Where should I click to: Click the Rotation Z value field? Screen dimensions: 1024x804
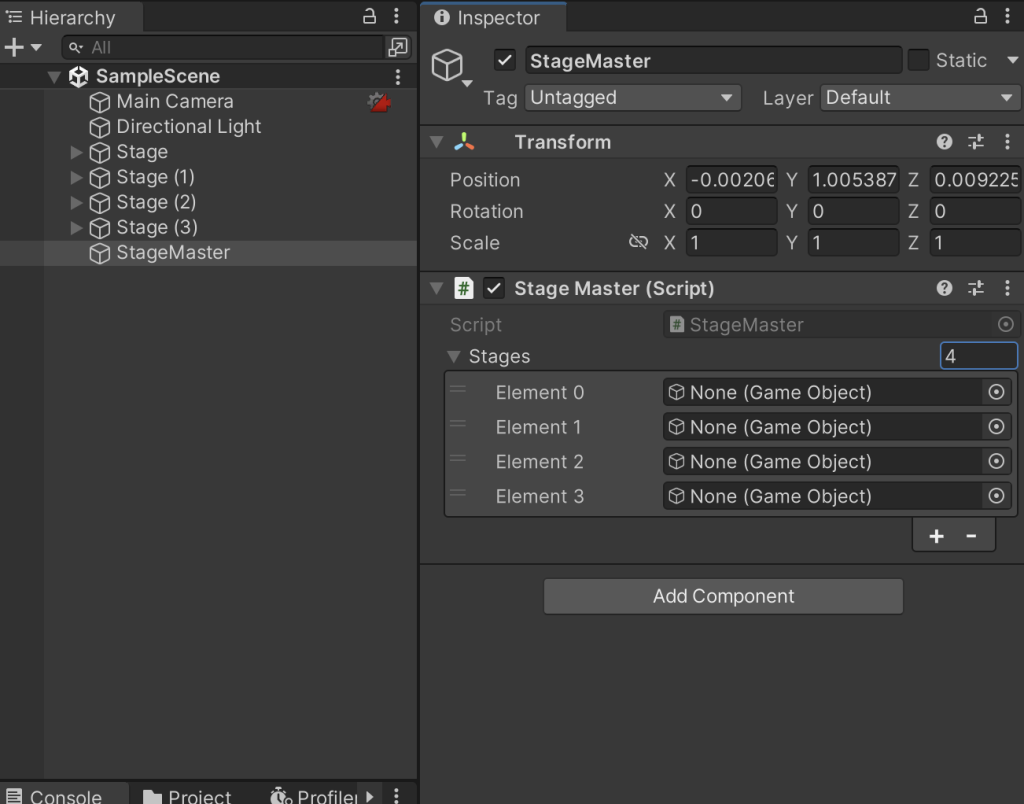click(976, 211)
